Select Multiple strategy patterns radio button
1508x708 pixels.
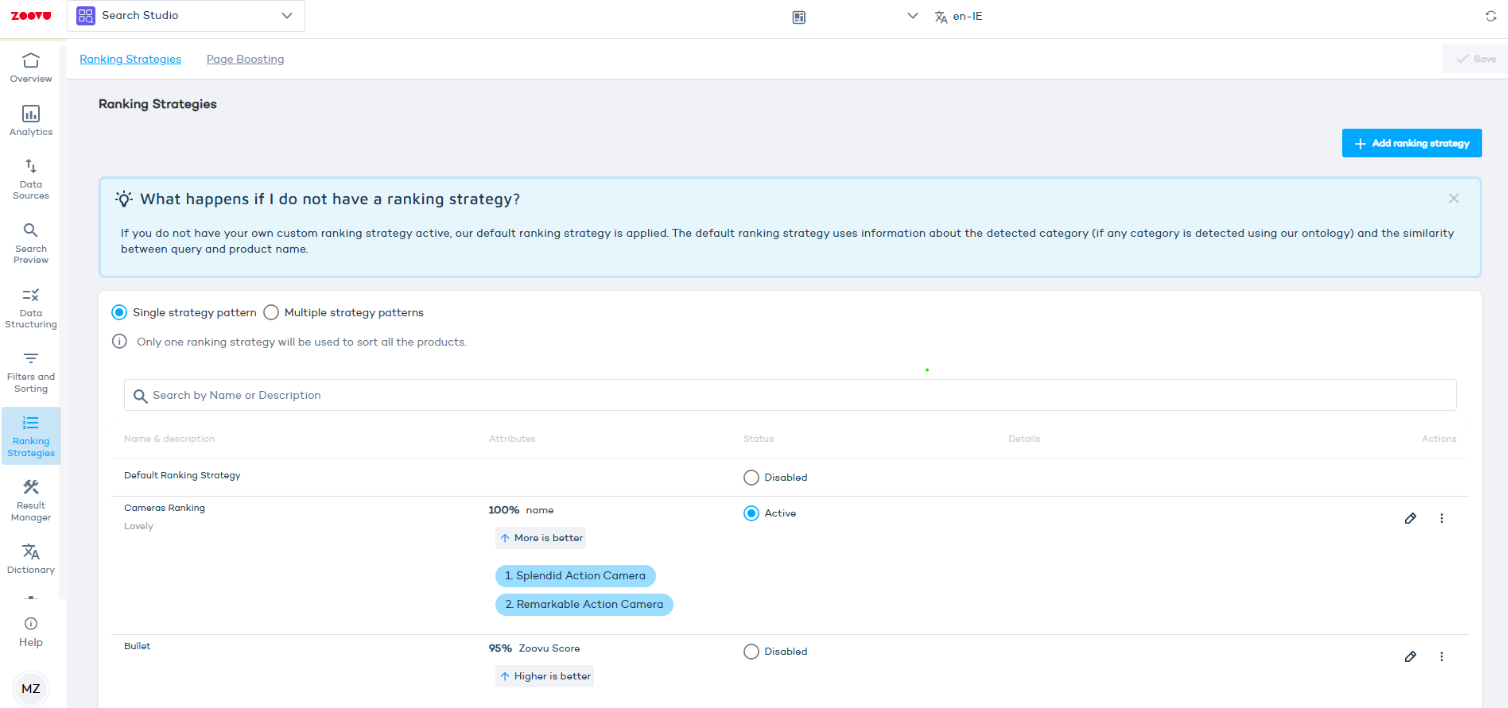(x=271, y=312)
